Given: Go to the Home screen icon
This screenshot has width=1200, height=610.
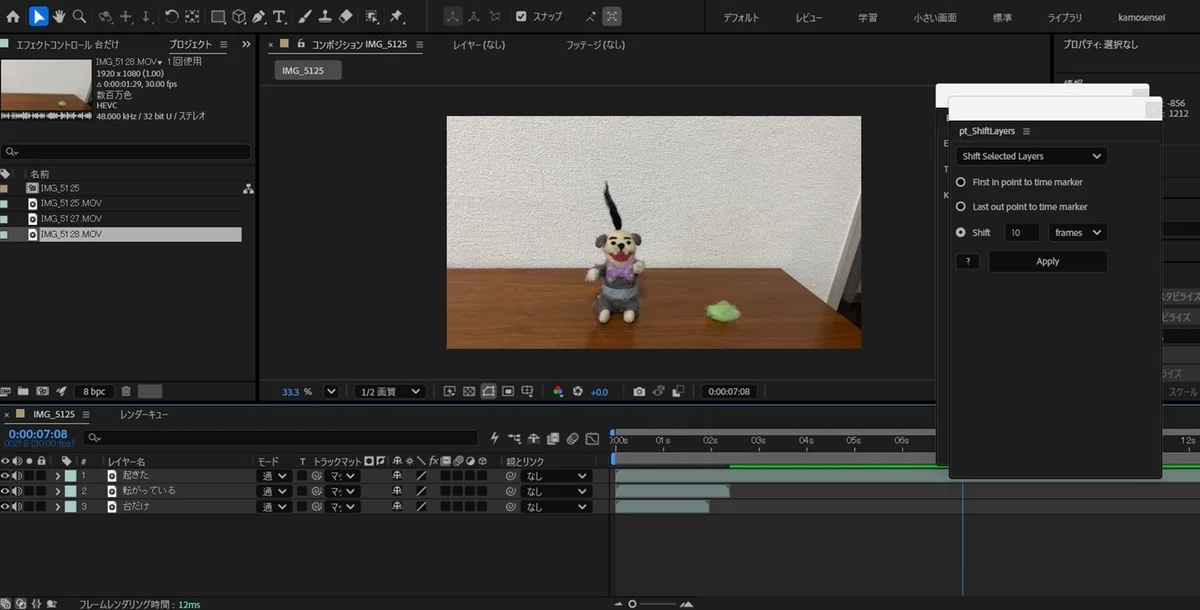Looking at the screenshot, I should click(x=13, y=16).
